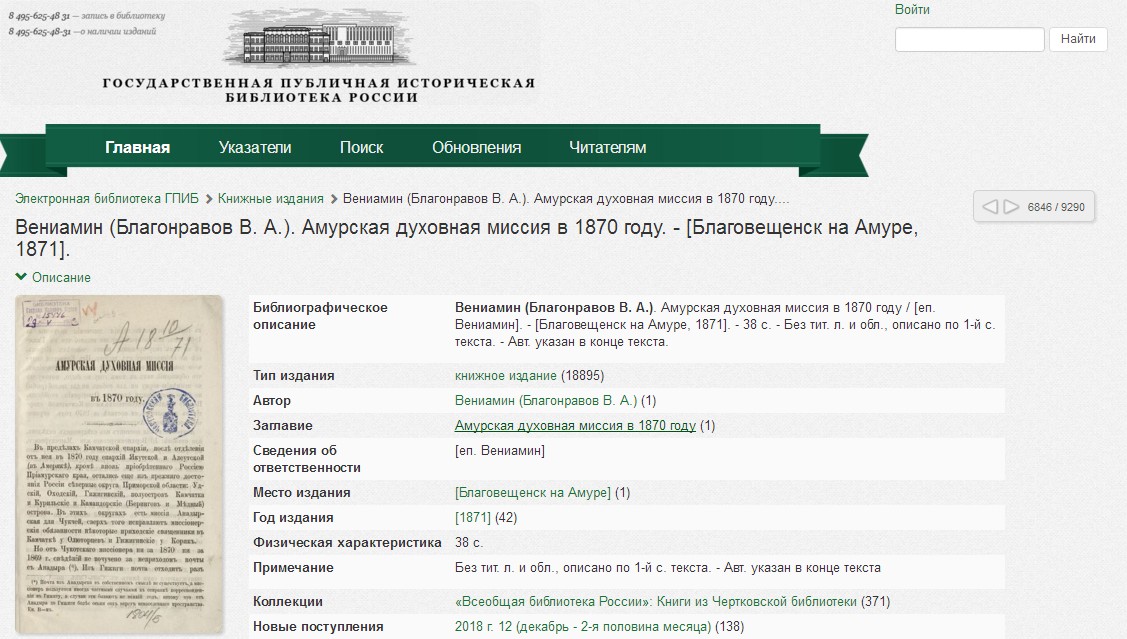Open title link Амурская духовная миссия в 1870 году

click(576, 426)
